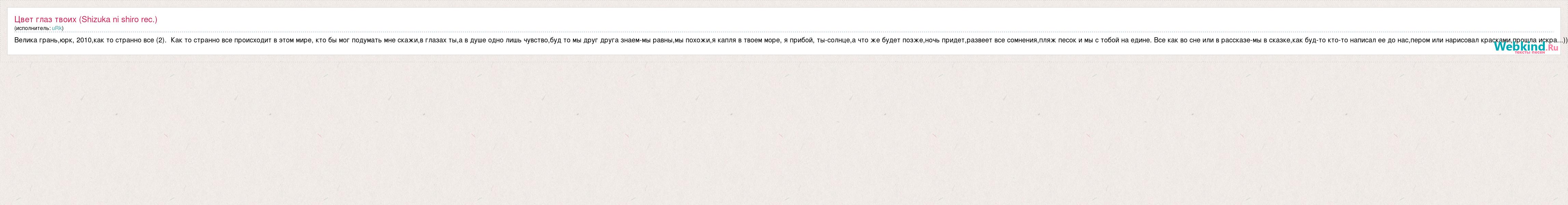Click the lyrics phrase 'пляж песок'
The height and width of the screenshot is (205, 1568).
click(1058, 40)
